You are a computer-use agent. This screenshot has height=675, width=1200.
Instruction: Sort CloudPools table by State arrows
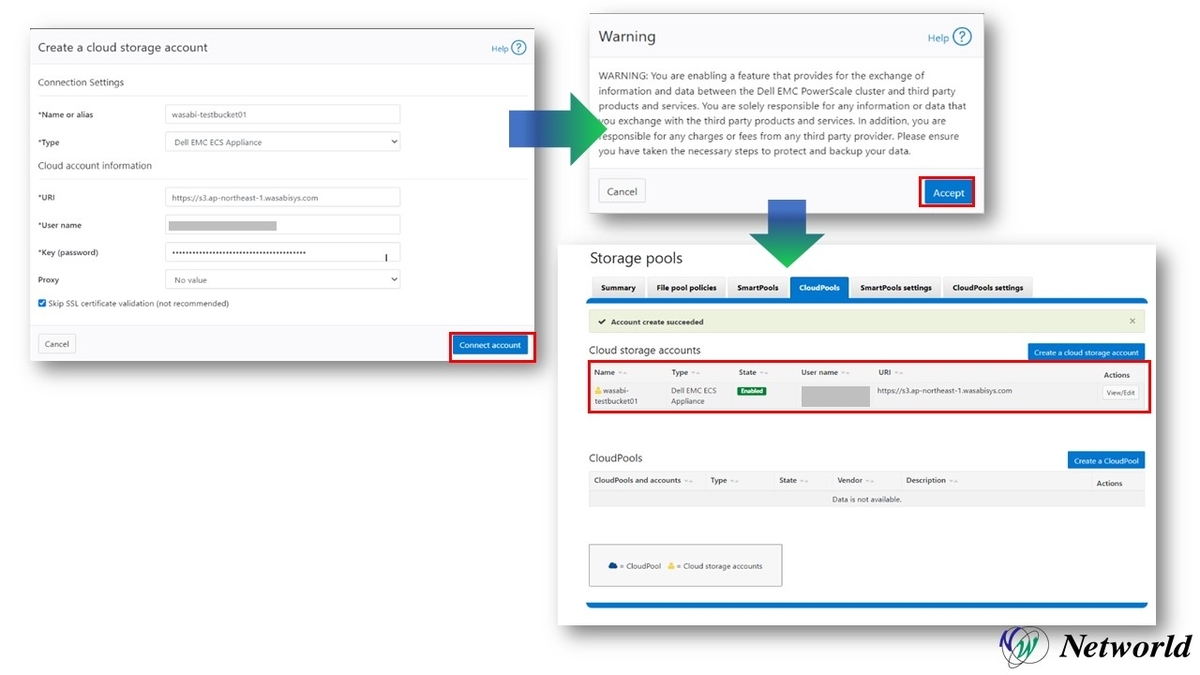pyautogui.click(x=805, y=481)
